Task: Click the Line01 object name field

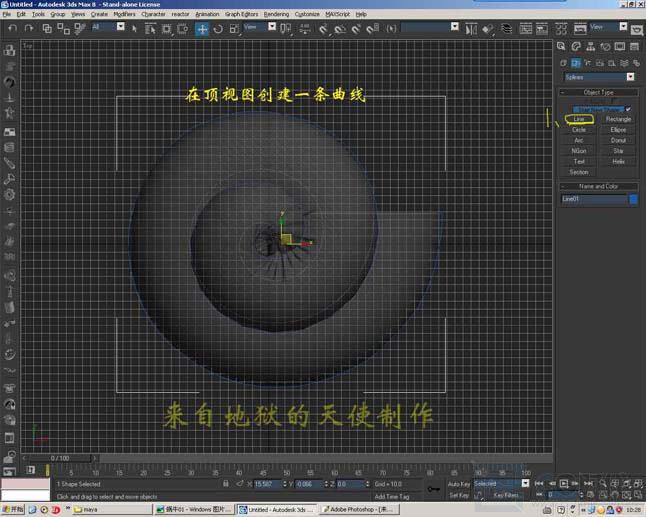Action: [x=594, y=199]
